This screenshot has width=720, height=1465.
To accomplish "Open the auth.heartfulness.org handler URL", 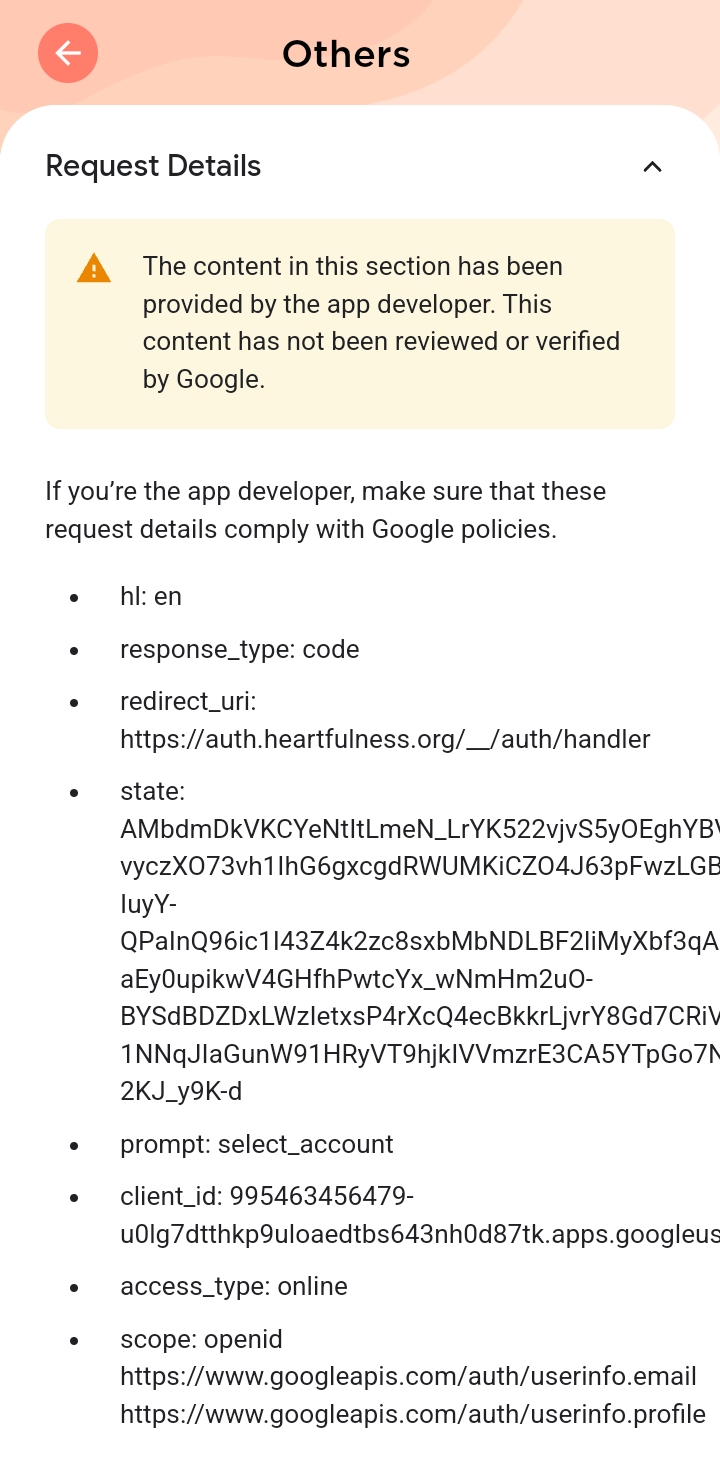I will point(385,739).
